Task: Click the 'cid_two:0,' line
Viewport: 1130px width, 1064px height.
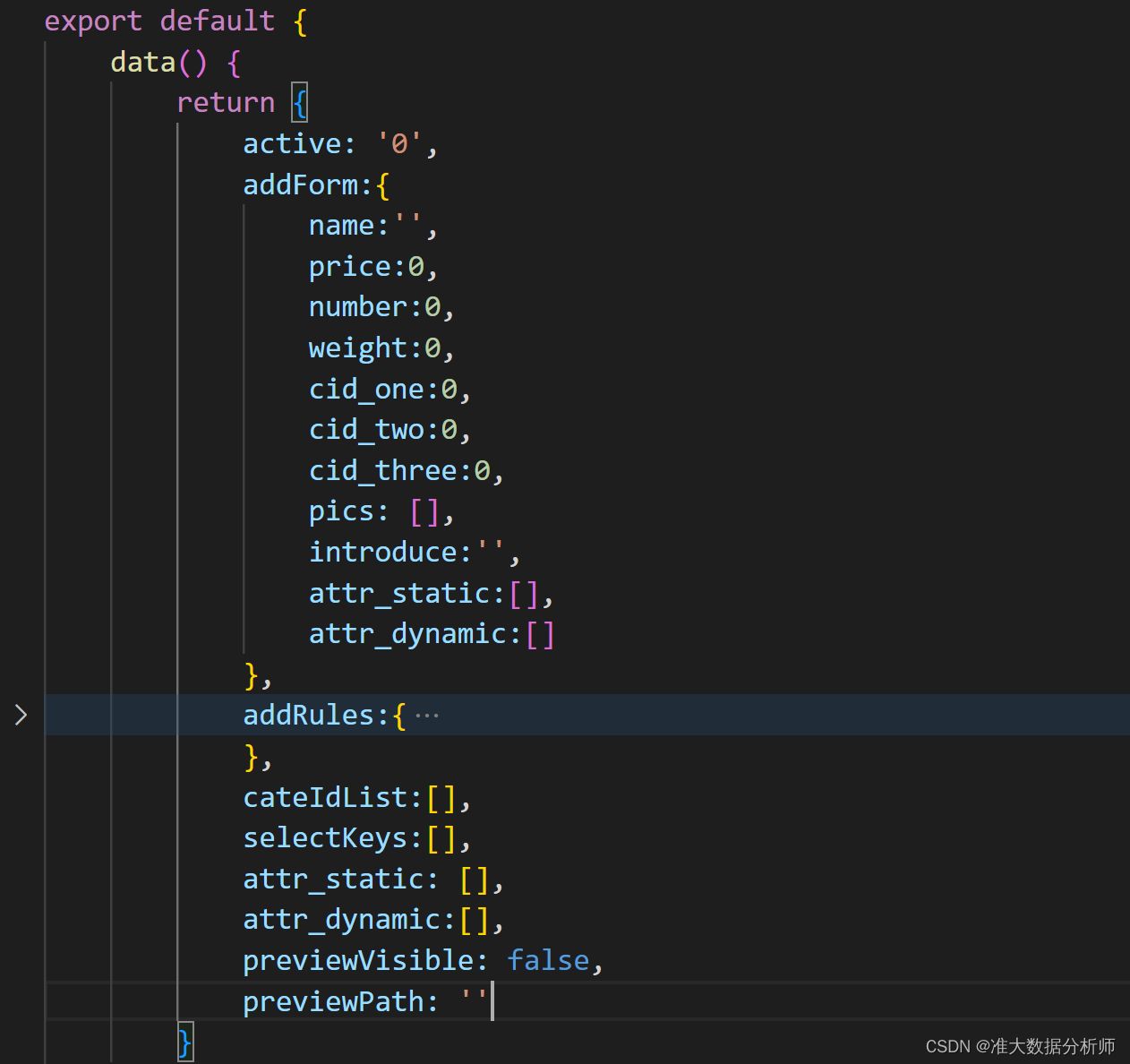Action: 390,429
